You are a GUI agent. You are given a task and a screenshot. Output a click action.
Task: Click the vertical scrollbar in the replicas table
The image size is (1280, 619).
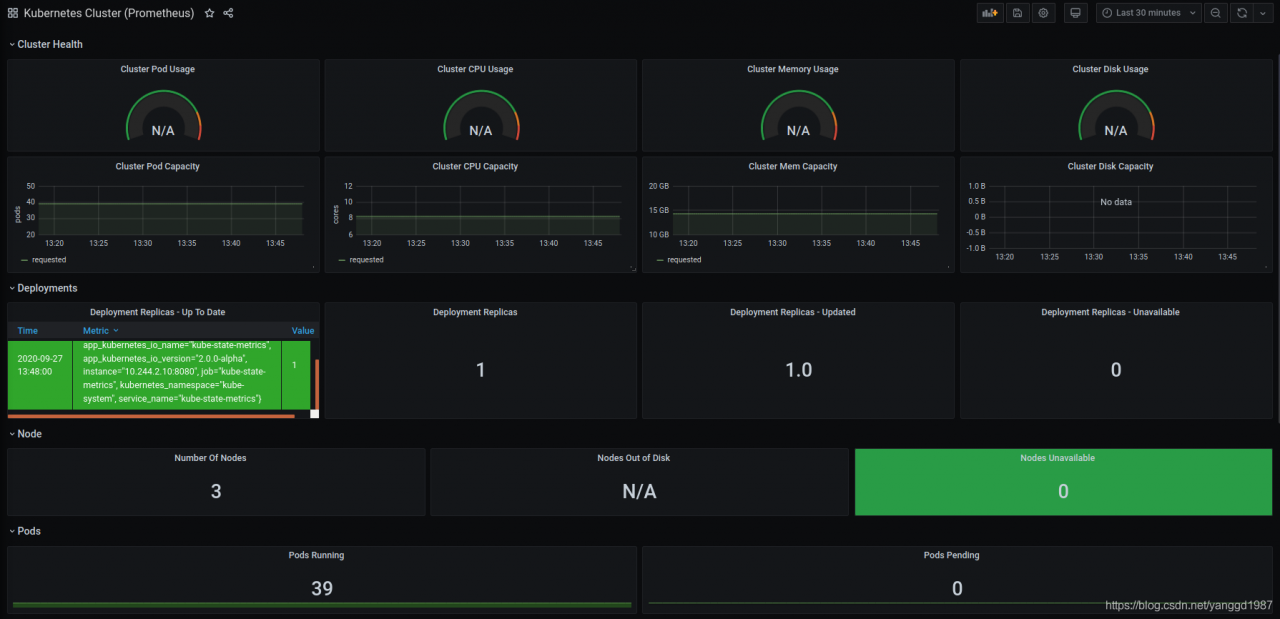[x=317, y=384]
